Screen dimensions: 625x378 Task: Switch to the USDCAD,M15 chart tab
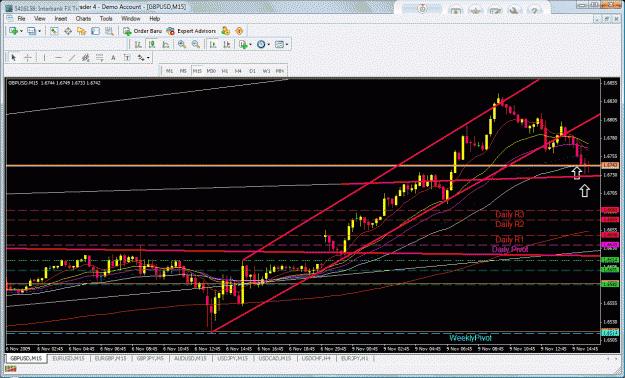point(275,358)
